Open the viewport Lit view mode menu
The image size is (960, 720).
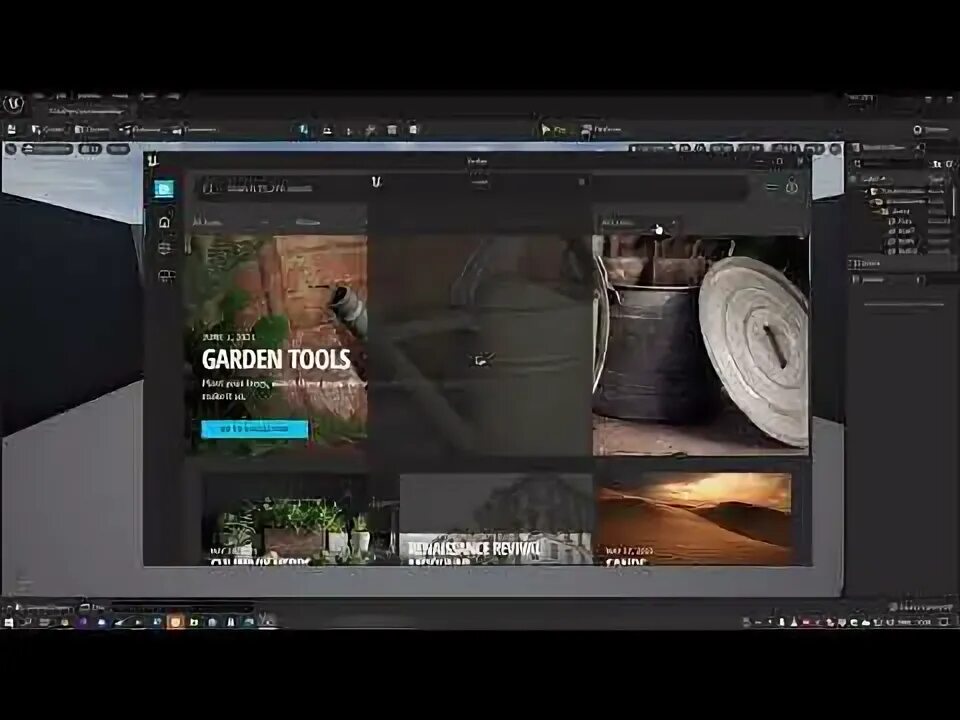pos(90,149)
